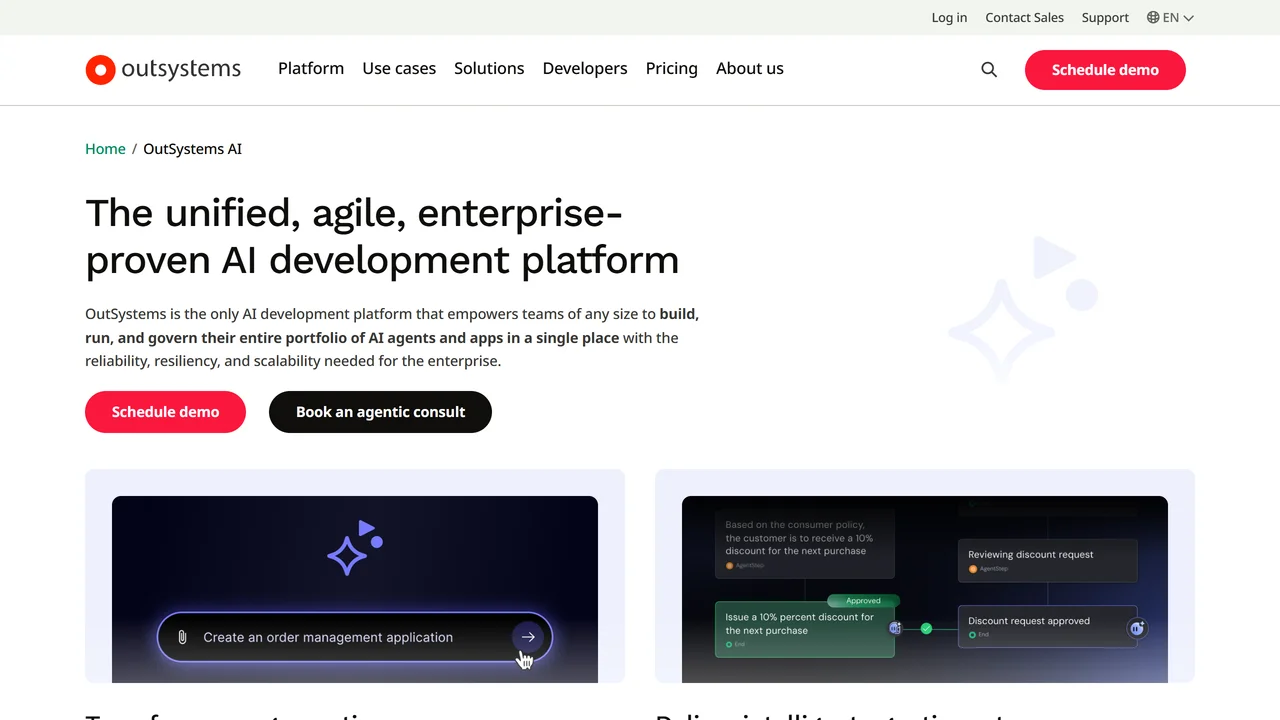
Task: Click the OutSystems logo
Action: coord(163,69)
